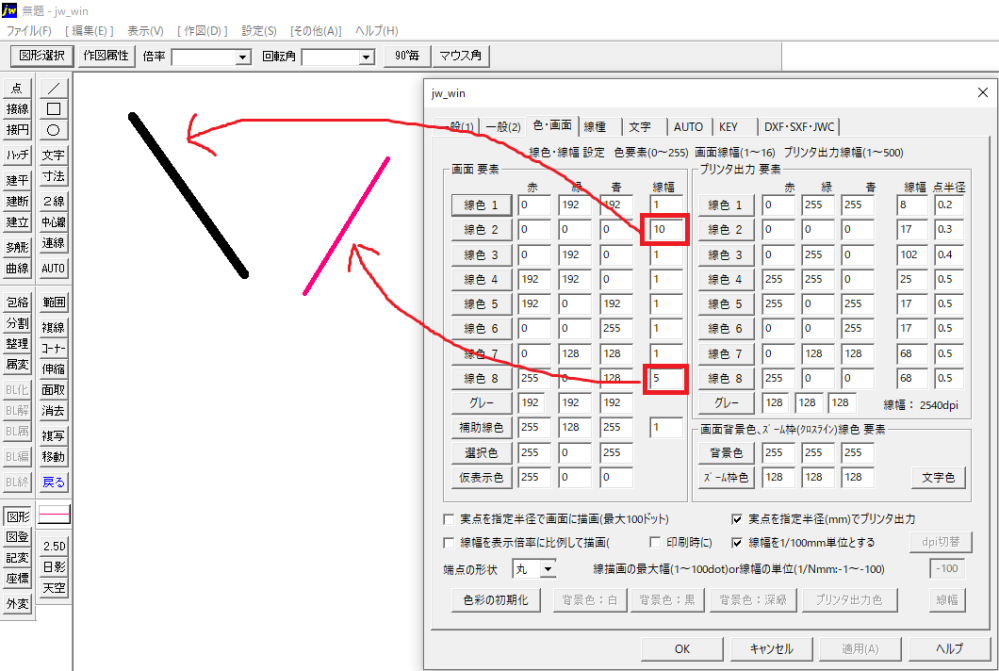Choose the 接円 tangent circle tool

(x=17, y=130)
